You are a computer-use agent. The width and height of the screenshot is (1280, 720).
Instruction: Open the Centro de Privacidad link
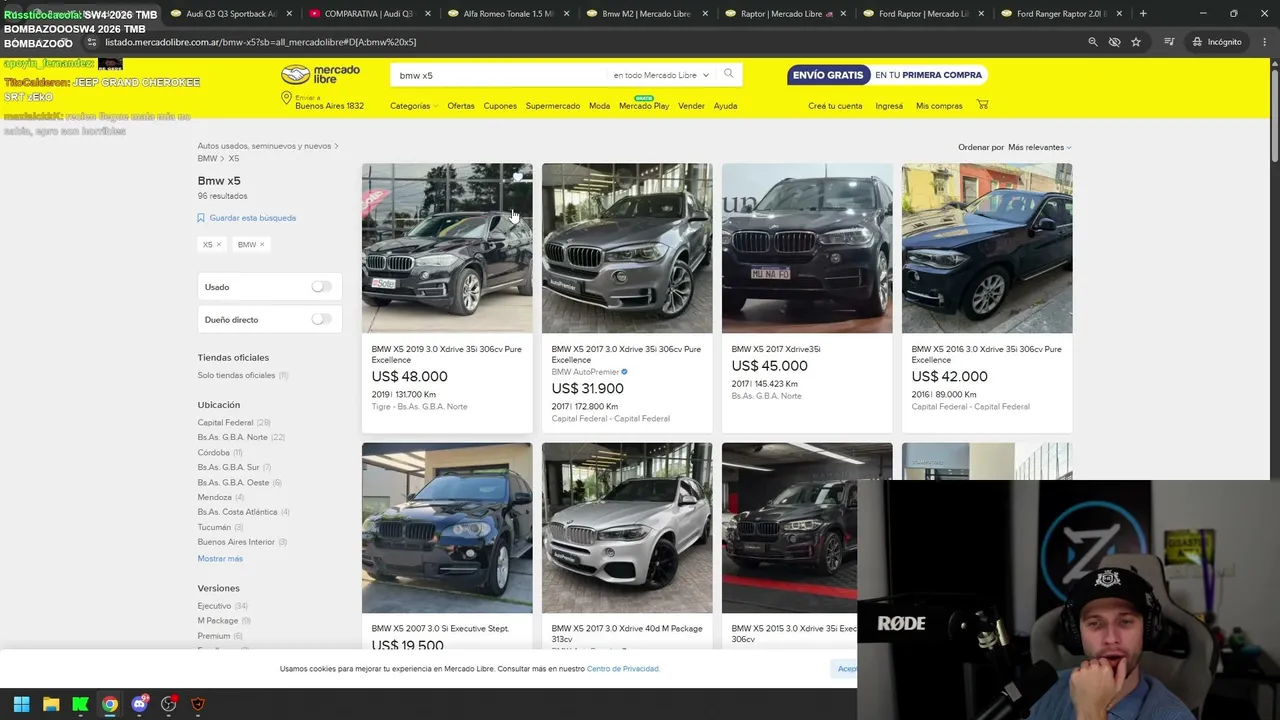pyautogui.click(x=623, y=669)
